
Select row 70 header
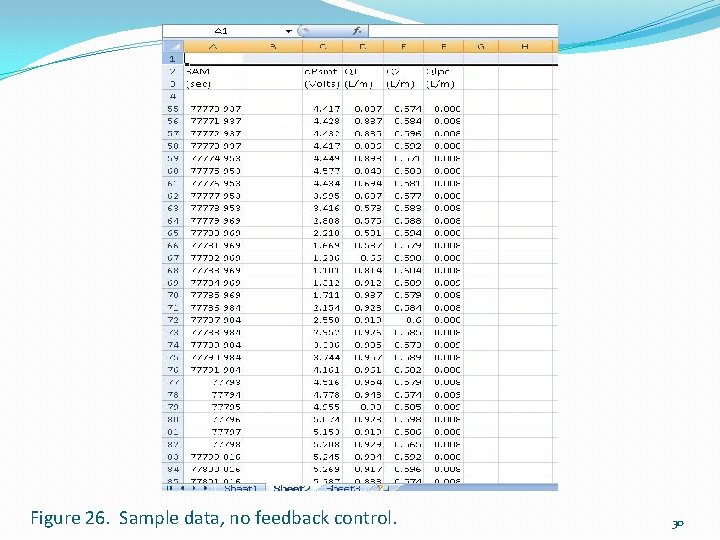click(x=173, y=295)
